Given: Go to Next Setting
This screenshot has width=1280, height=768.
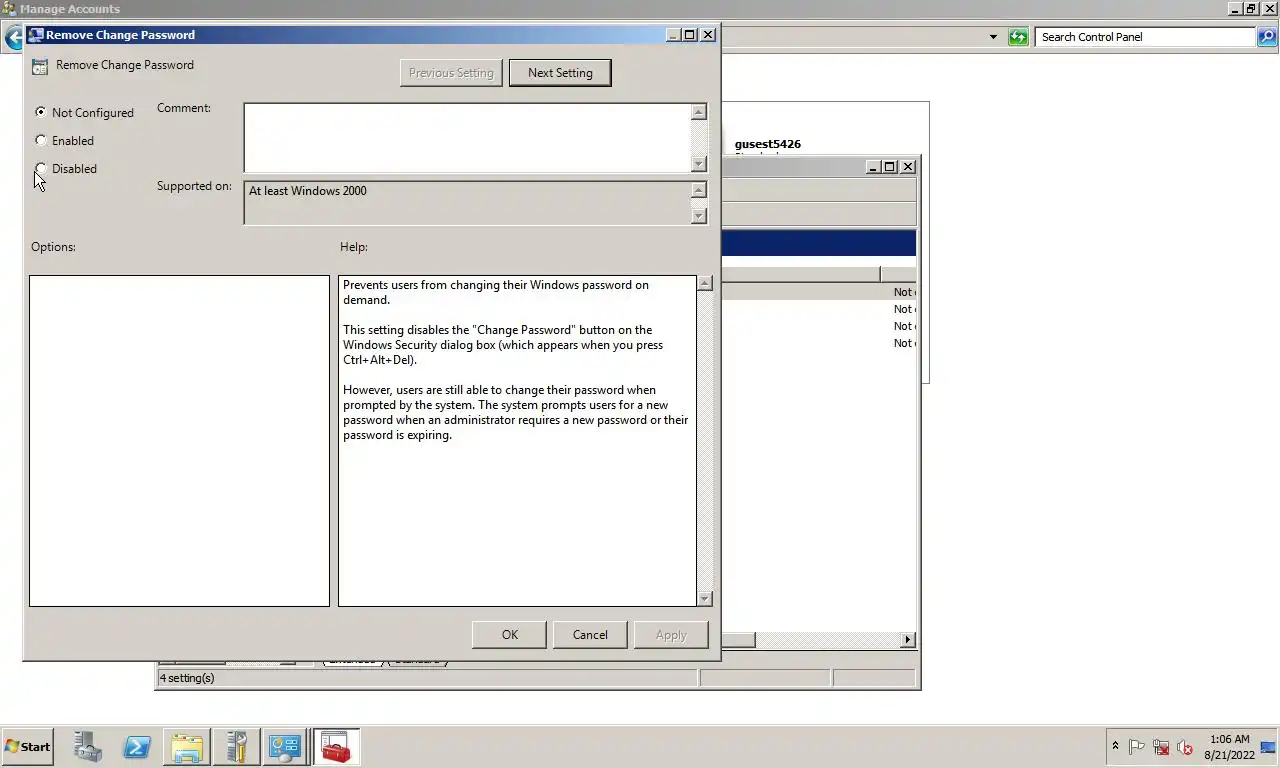Looking at the screenshot, I should [x=560, y=73].
